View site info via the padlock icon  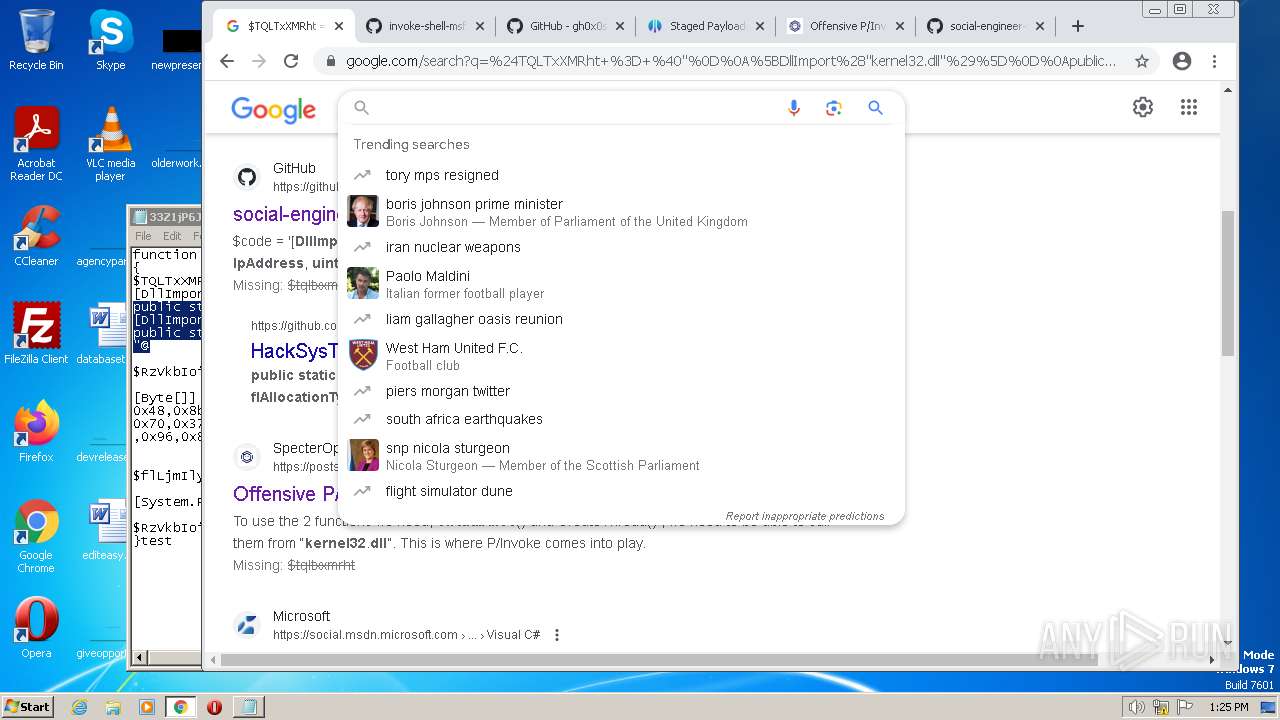point(330,61)
